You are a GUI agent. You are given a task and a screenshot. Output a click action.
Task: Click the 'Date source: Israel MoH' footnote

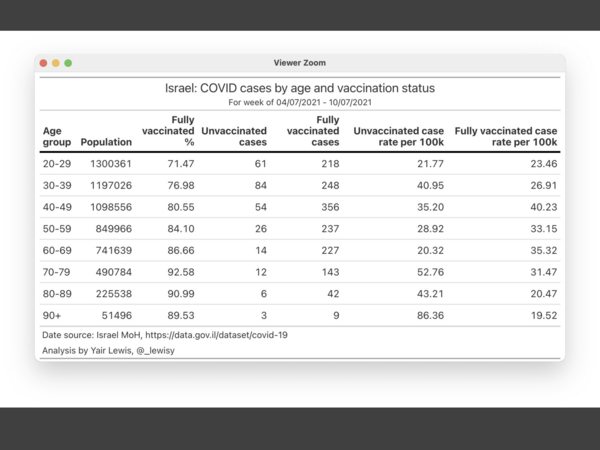click(165, 335)
